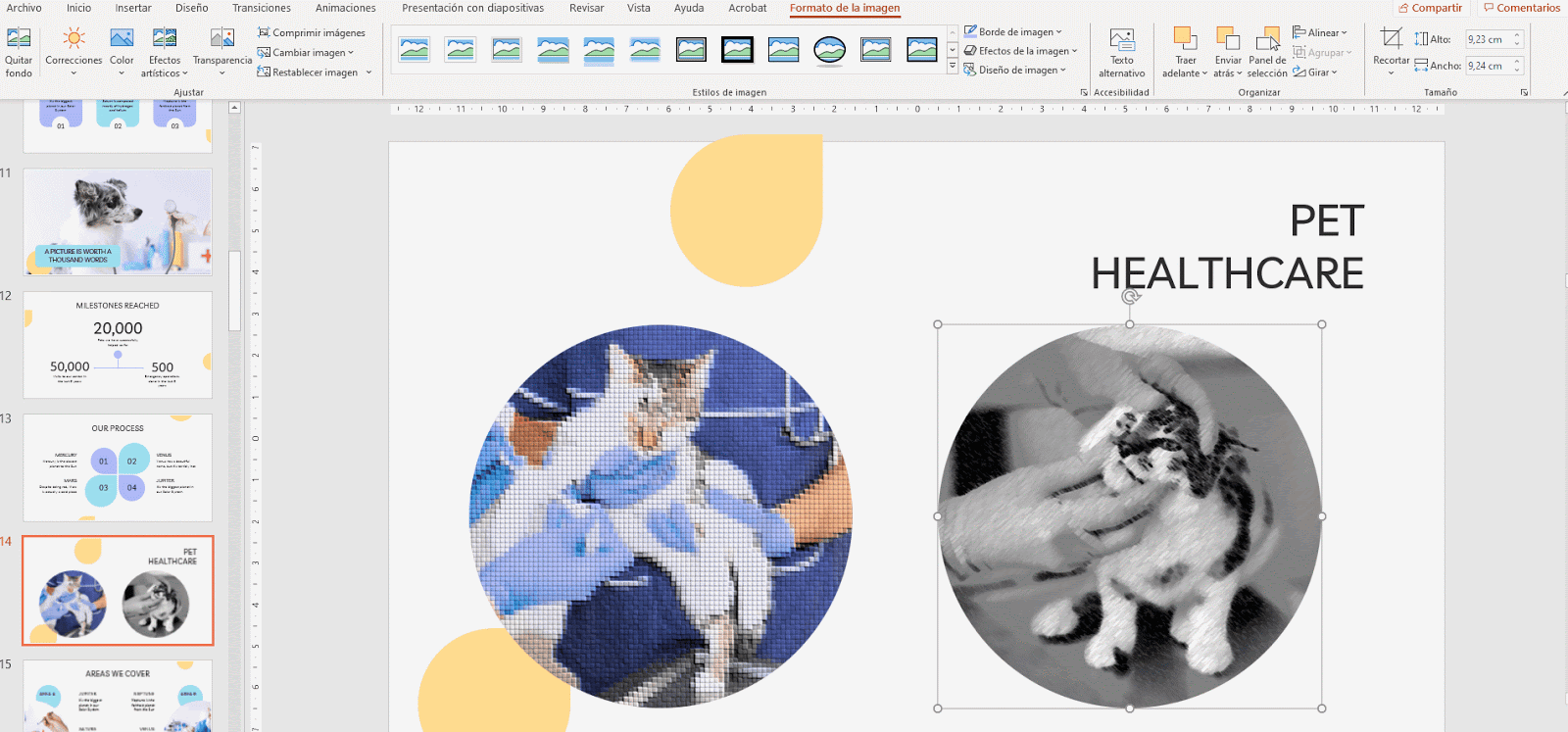This screenshot has width=1568, height=732.
Task: Switch to the Revisar tab
Action: tap(587, 8)
